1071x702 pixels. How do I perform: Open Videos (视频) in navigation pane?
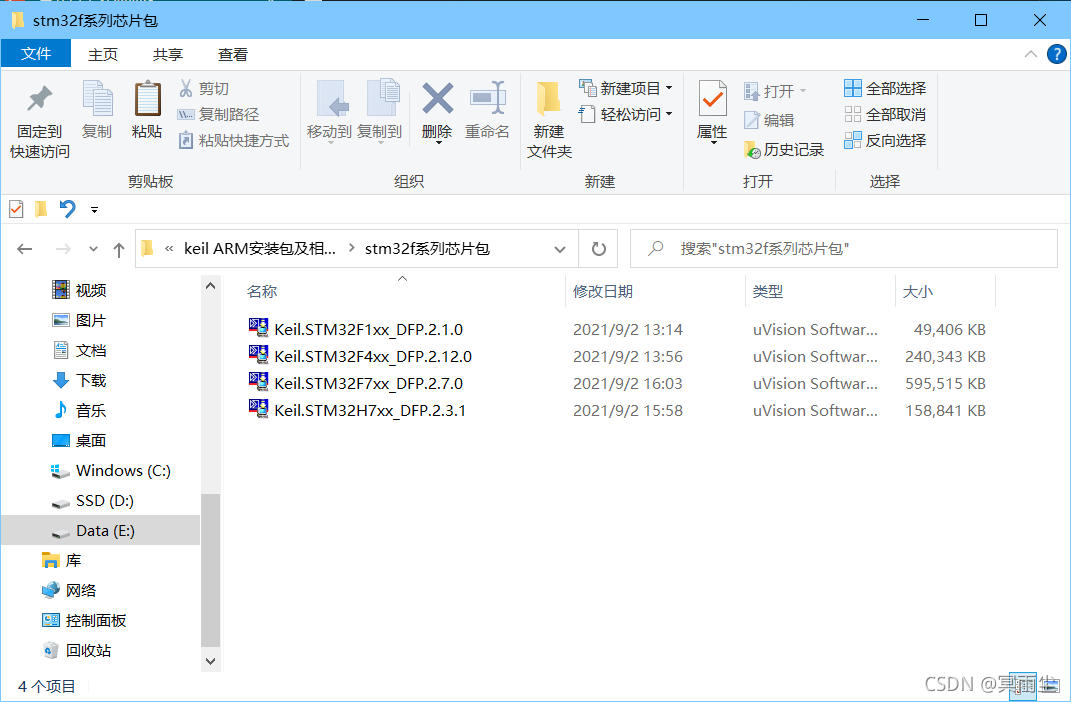79,290
